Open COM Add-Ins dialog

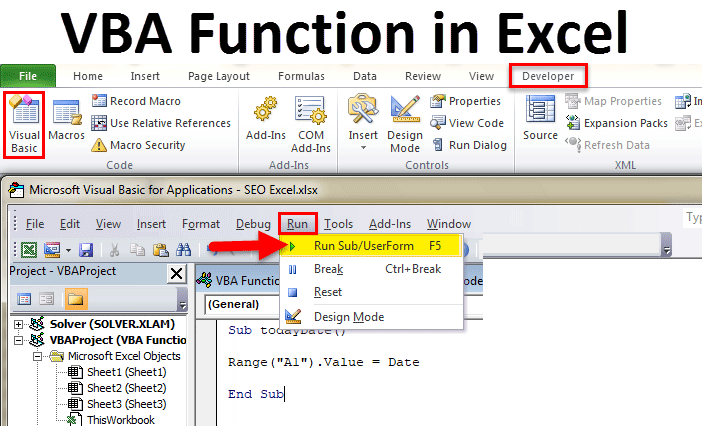click(310, 123)
